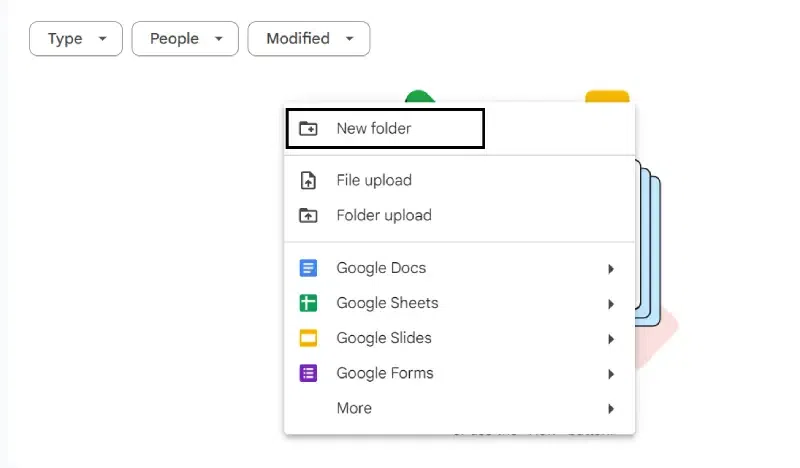Choose File upload from the menu
This screenshot has width=800, height=468.
click(x=374, y=181)
